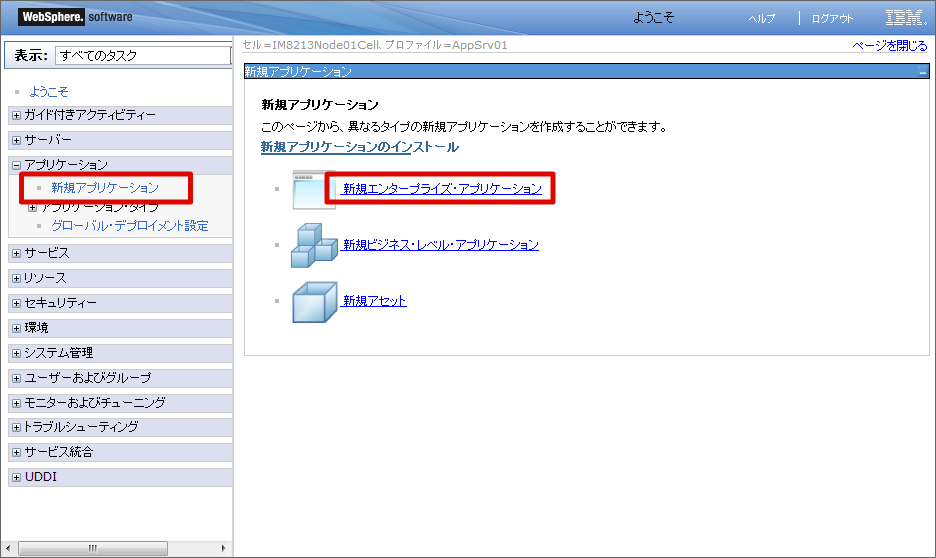Click the 新規アセット link
This screenshot has height=558, width=936.
pyautogui.click(x=374, y=301)
